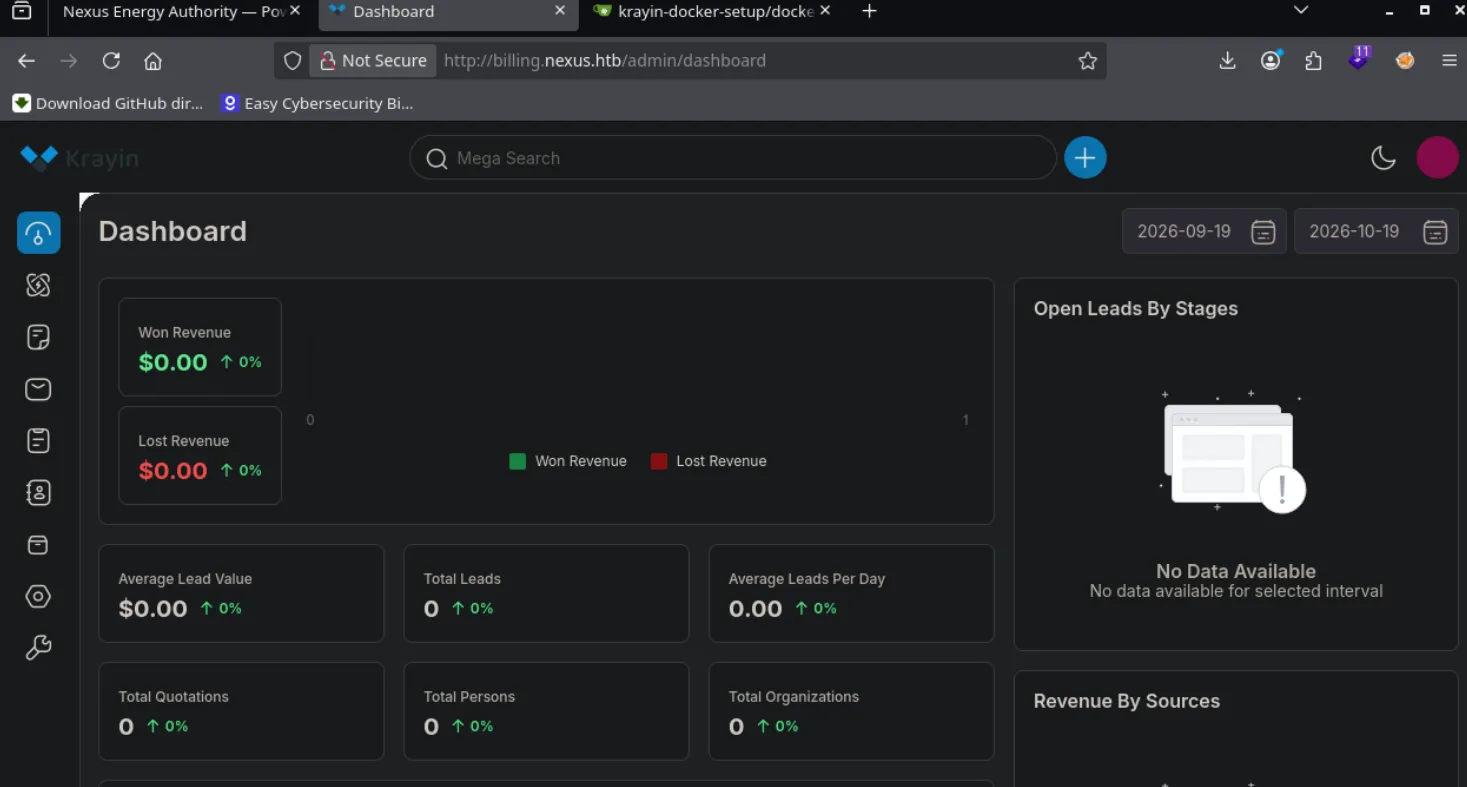1467x787 pixels.
Task: Open the Firefox hamburger application menu
Action: pyautogui.click(x=1449, y=61)
